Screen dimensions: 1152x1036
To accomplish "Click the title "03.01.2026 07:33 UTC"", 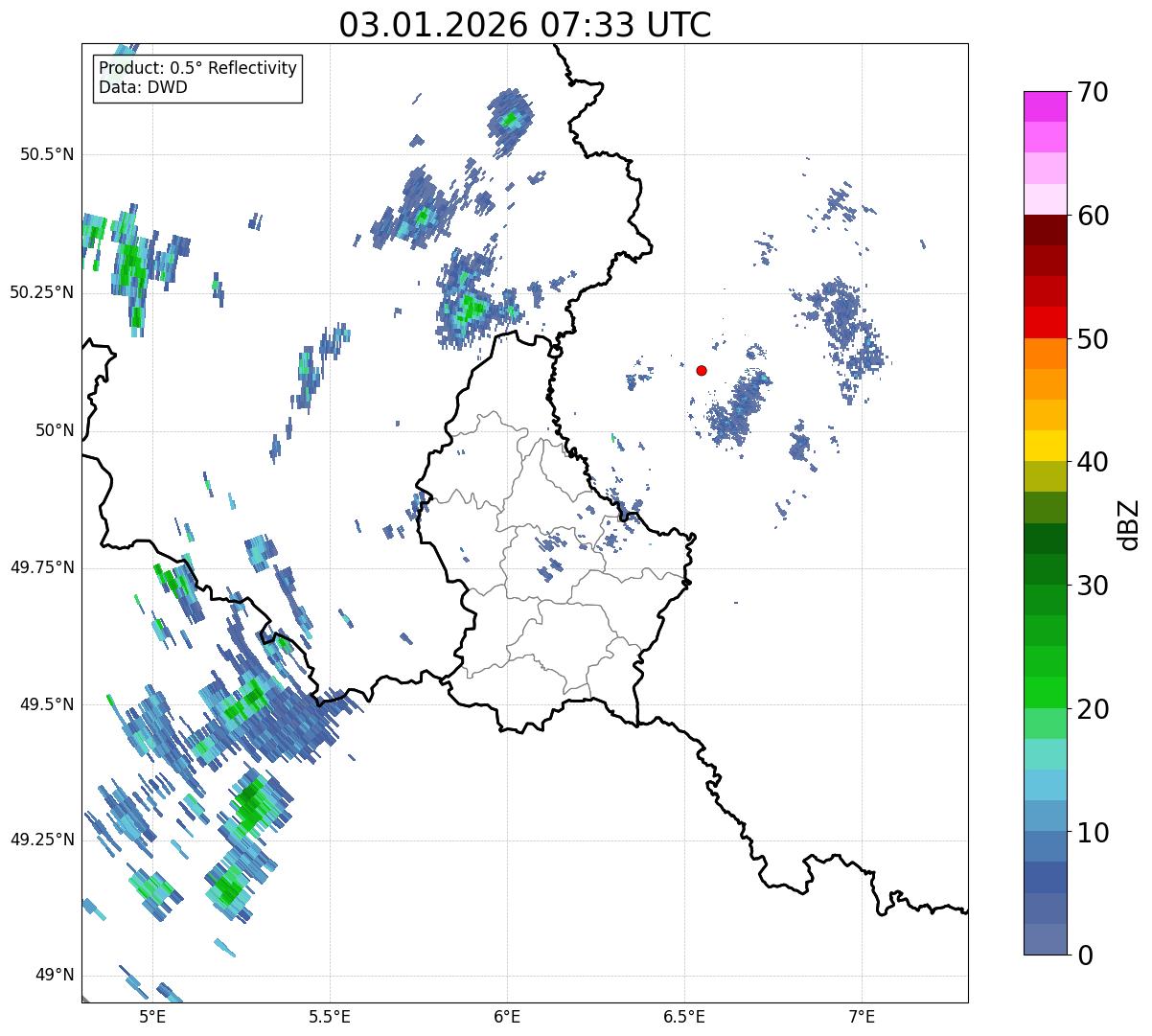I will pyautogui.click(x=525, y=25).
